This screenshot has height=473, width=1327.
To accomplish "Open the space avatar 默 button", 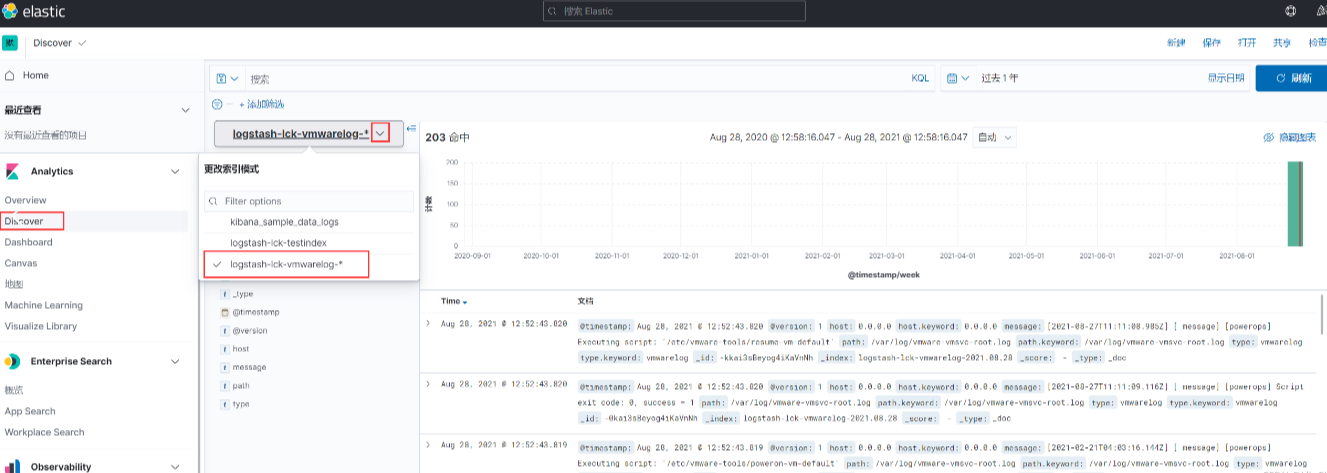I will (x=10, y=43).
